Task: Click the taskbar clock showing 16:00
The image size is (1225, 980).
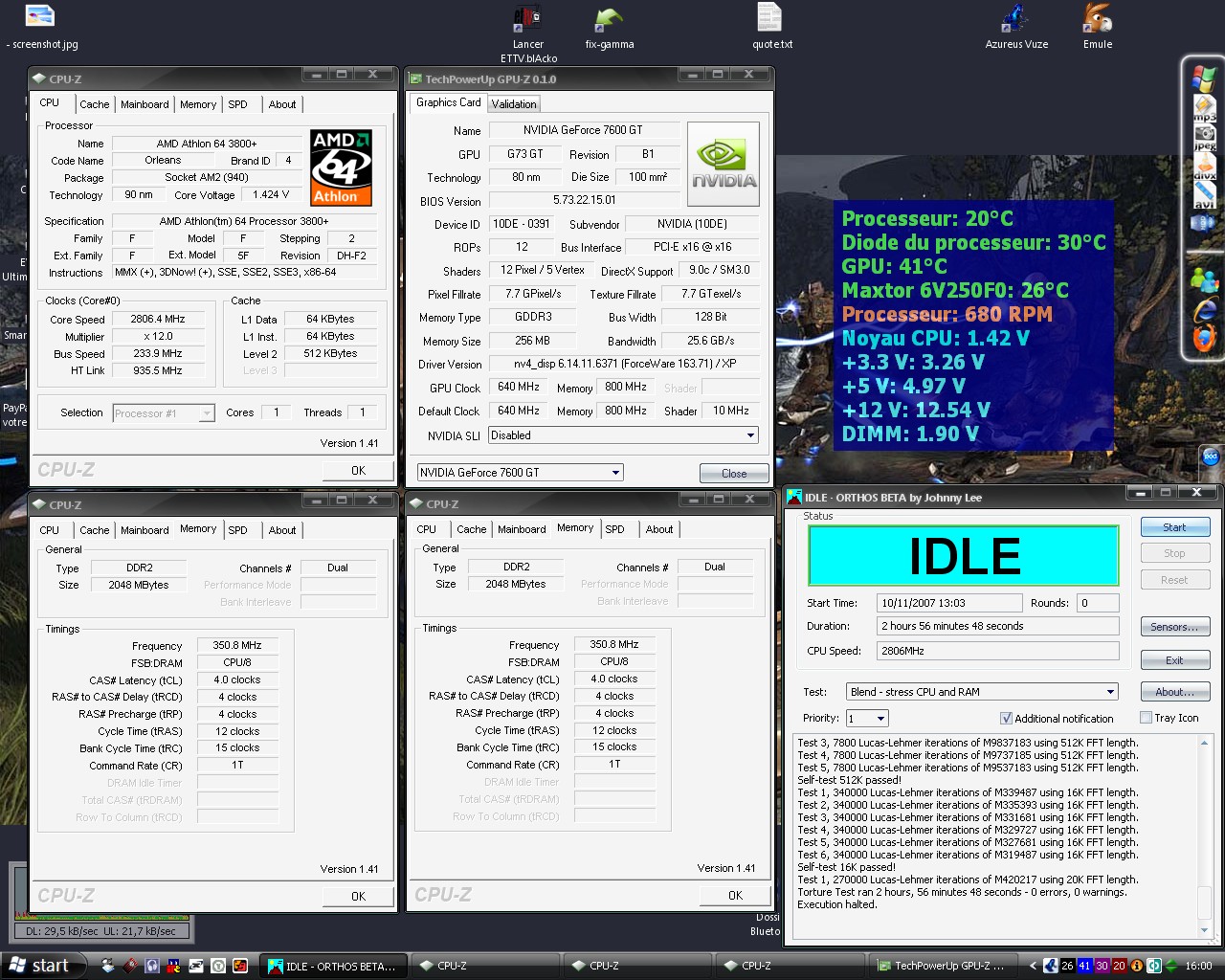Action: tap(1197, 966)
